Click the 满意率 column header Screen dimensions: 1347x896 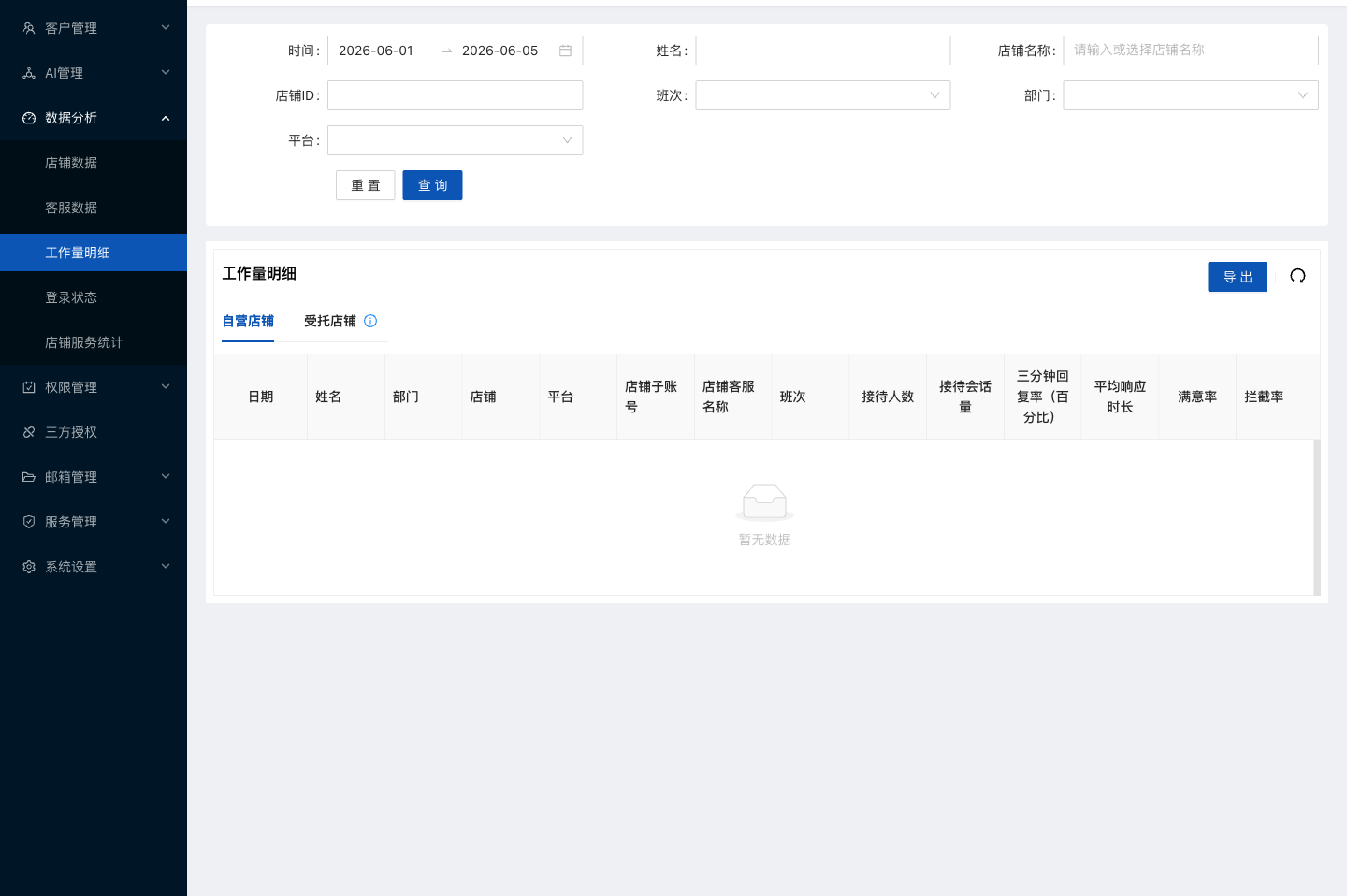click(1197, 397)
